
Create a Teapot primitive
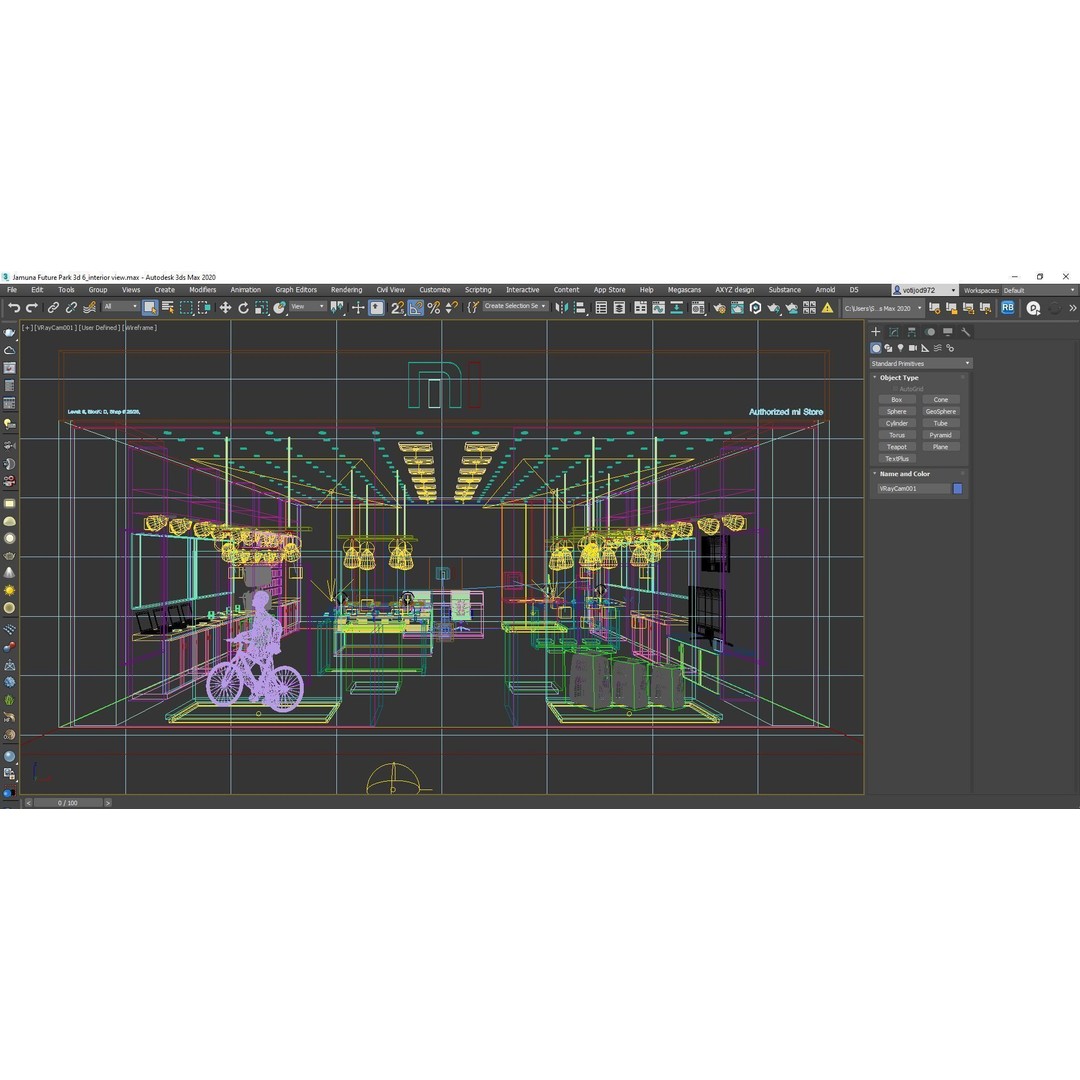point(897,446)
